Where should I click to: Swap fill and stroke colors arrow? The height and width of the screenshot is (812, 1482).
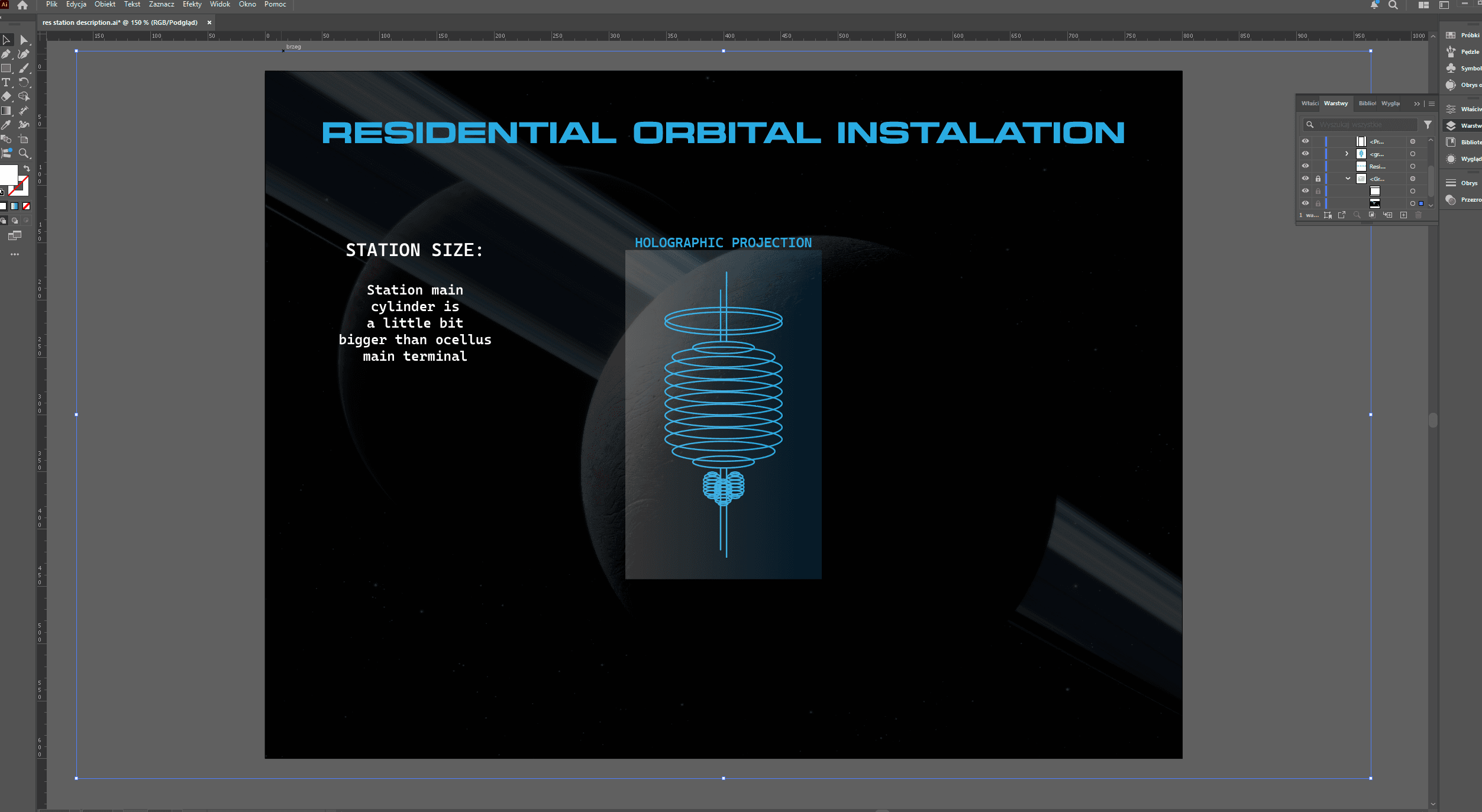27,169
